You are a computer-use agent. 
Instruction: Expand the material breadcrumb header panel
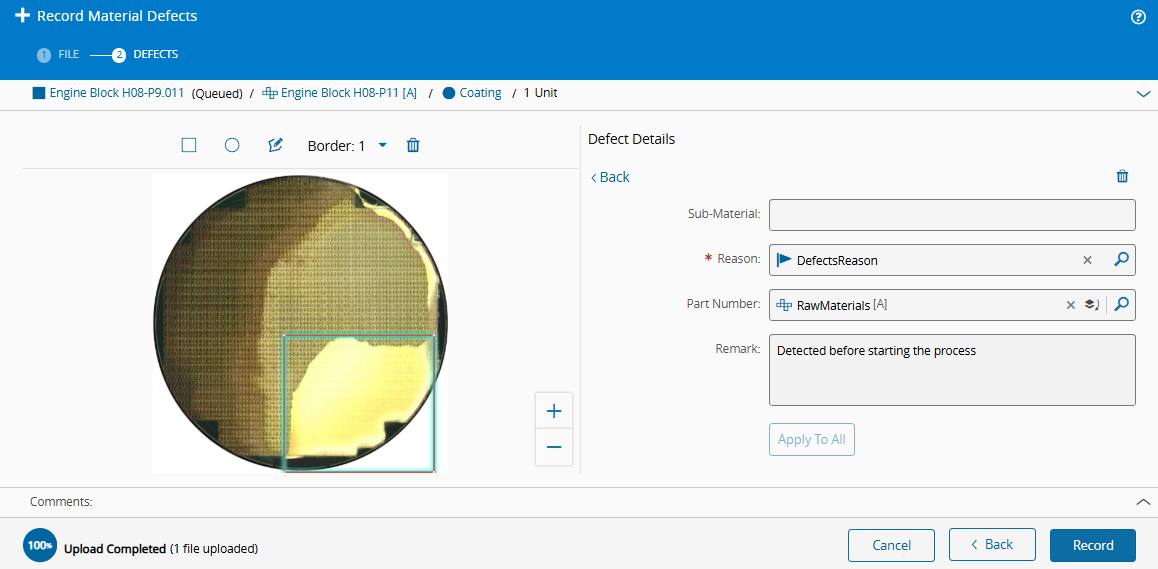click(1143, 94)
